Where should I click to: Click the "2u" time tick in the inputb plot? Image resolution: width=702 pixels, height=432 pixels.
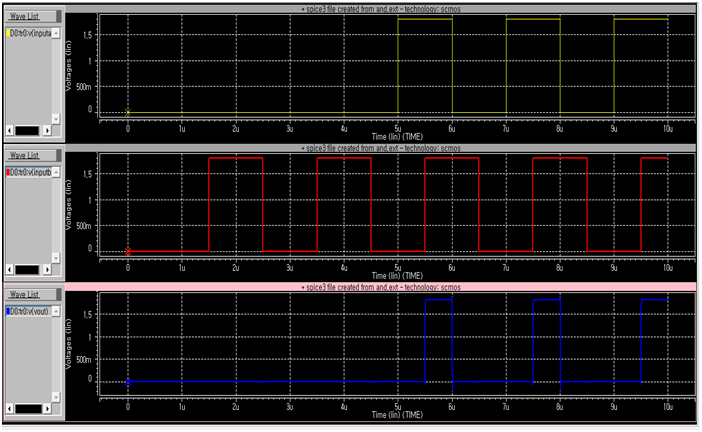point(235,268)
